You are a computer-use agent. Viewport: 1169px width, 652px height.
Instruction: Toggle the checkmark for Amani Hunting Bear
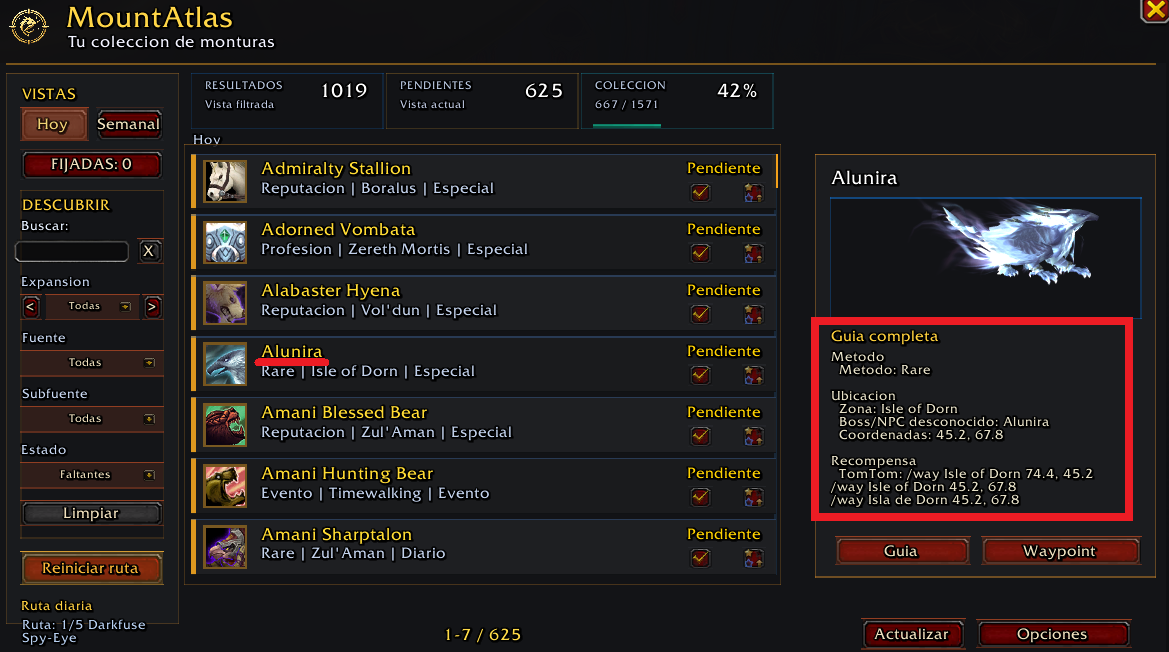click(x=700, y=497)
